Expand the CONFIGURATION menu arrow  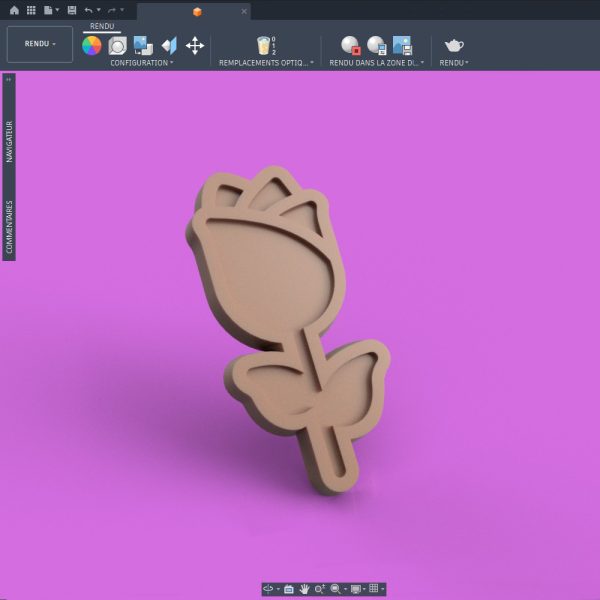172,62
